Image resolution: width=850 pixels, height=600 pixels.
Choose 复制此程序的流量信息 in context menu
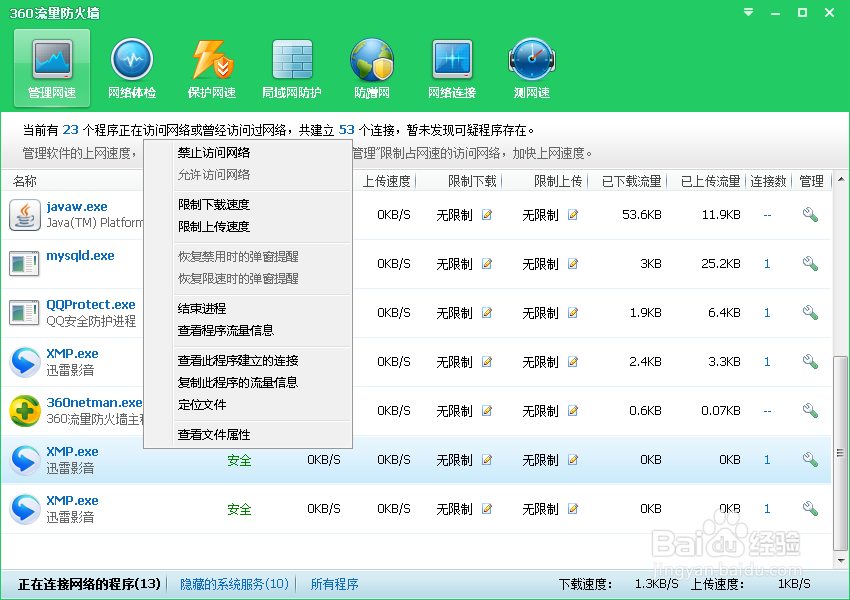coord(238,383)
